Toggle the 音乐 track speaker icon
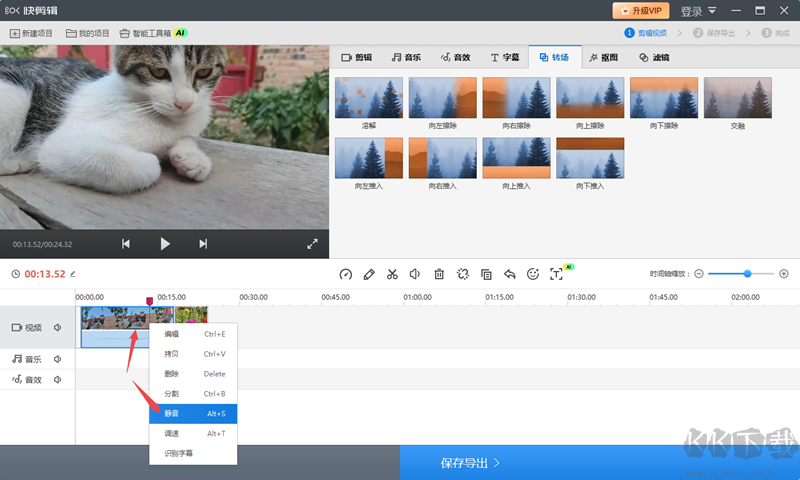The width and height of the screenshot is (800, 480). [x=58, y=359]
